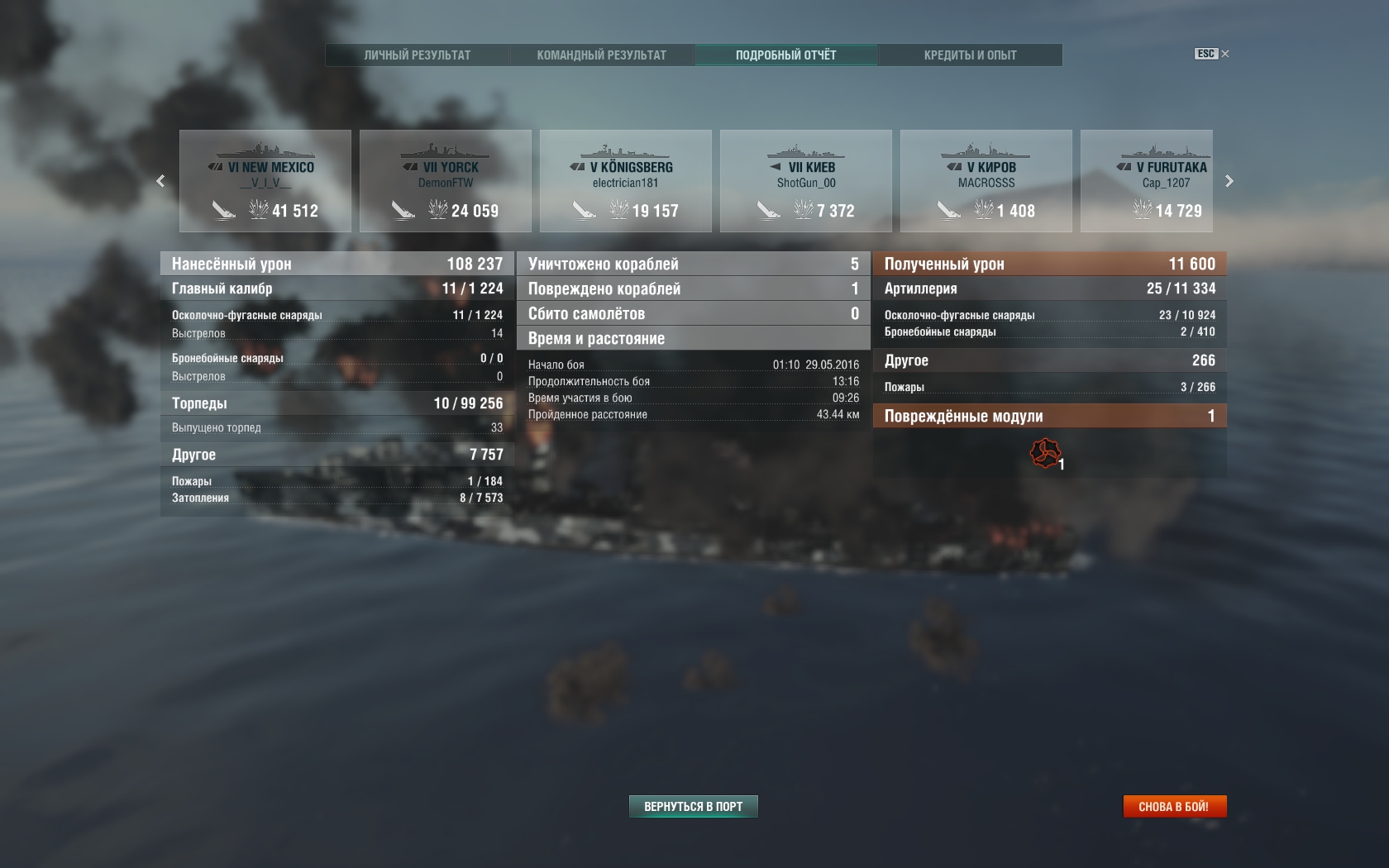Click the damage burst icon on Yorck card
The image size is (1389, 868).
437,210
